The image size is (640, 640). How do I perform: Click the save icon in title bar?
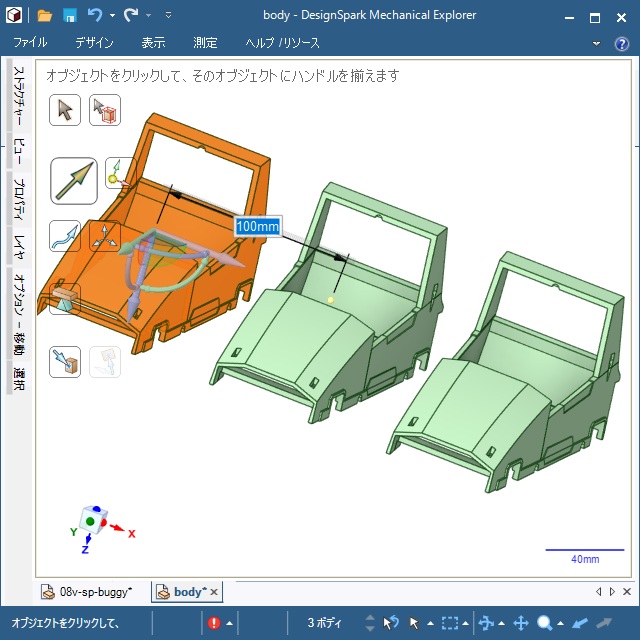pyautogui.click(x=70, y=15)
